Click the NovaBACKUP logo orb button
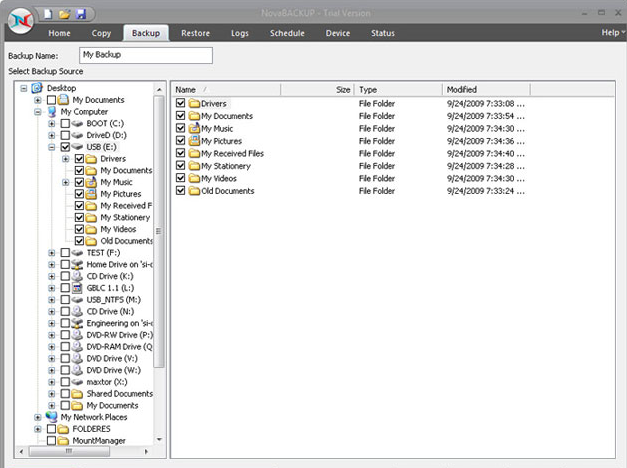627x468 pixels. pos(21,21)
